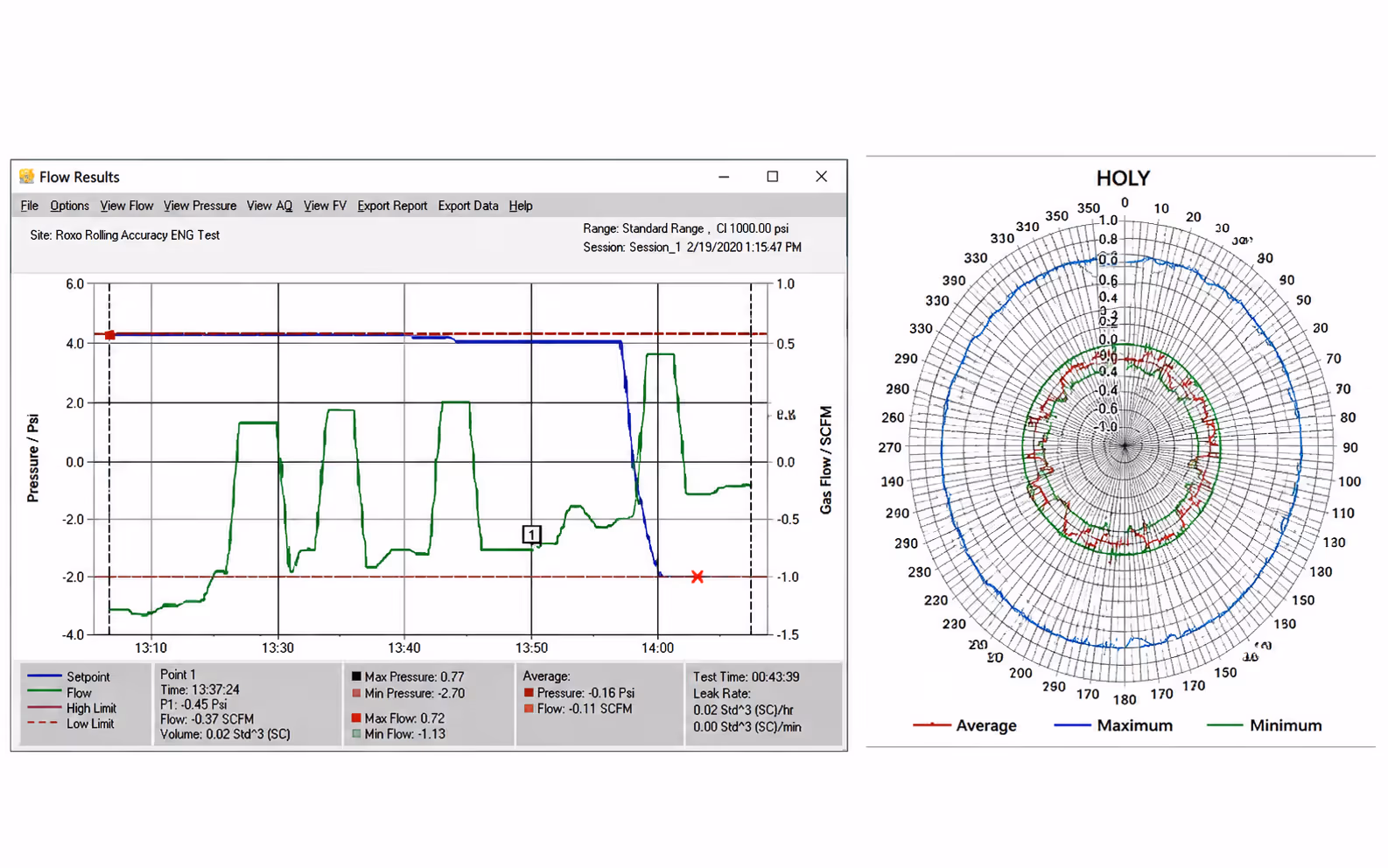Click the Average legend entry in polar chart
The height and width of the screenshot is (868, 1388).
click(x=964, y=725)
